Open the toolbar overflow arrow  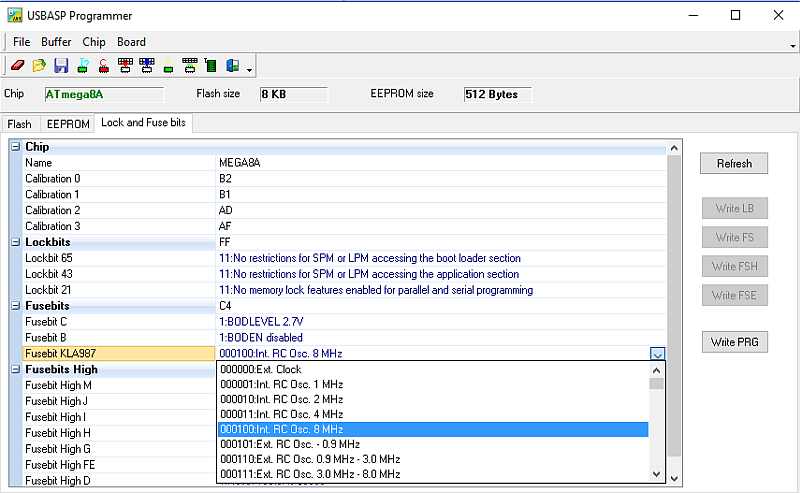(x=249, y=69)
